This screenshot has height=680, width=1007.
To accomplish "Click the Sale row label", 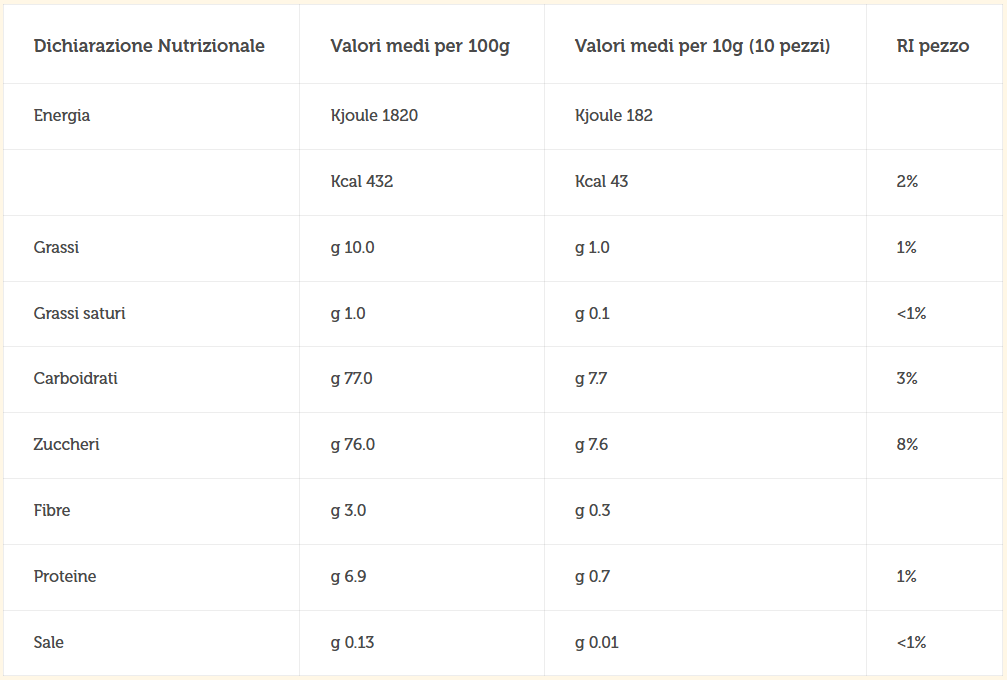I will tap(49, 643).
